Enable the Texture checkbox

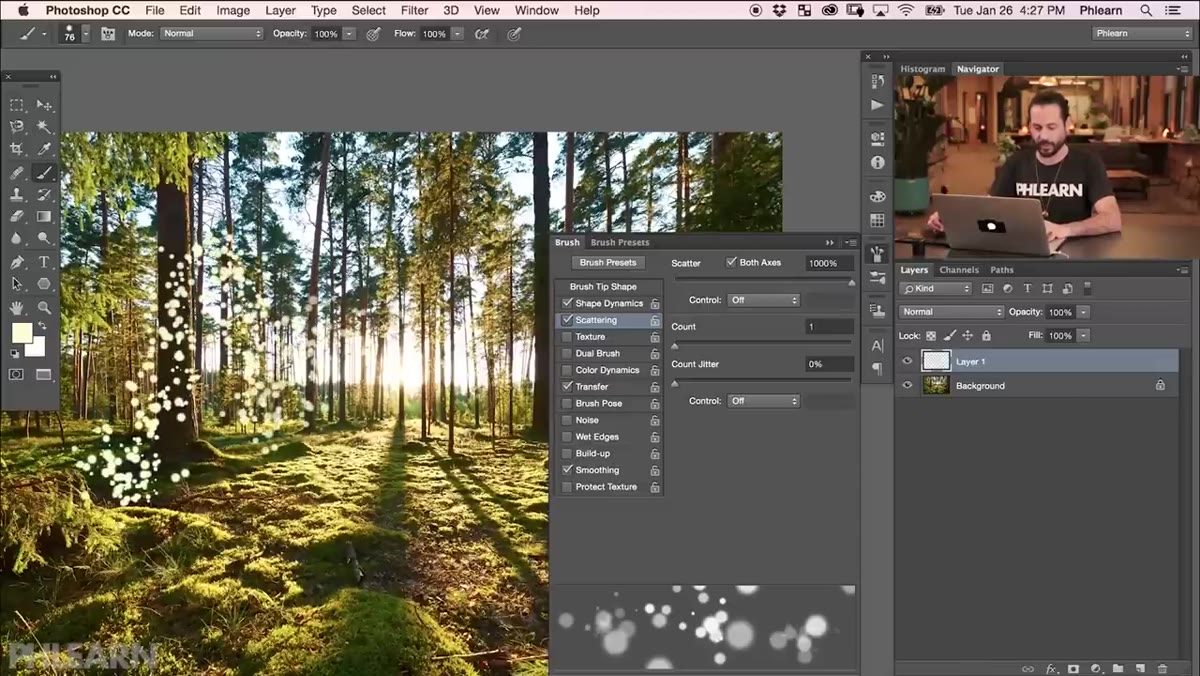click(x=567, y=337)
